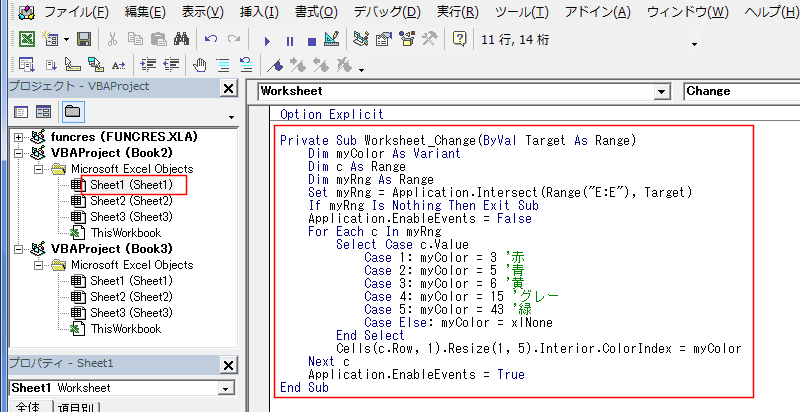Click the View Object icon in Project pane
The width and height of the screenshot is (800, 412).
click(43, 112)
